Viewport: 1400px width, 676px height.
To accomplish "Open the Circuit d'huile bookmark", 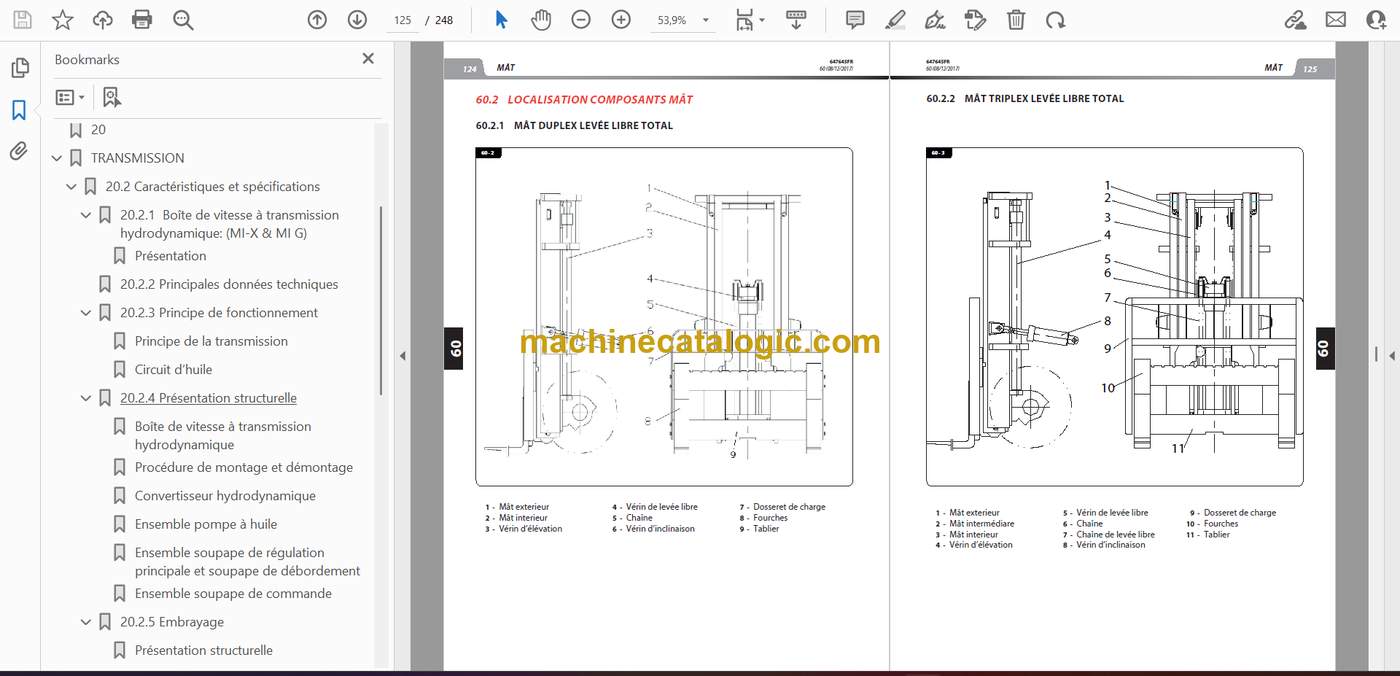I will (174, 369).
